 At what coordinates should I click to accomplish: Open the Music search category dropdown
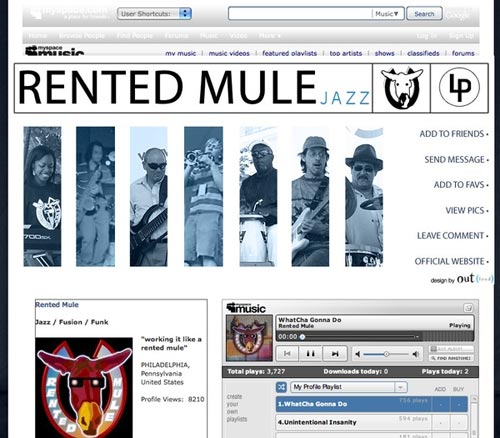387,14
